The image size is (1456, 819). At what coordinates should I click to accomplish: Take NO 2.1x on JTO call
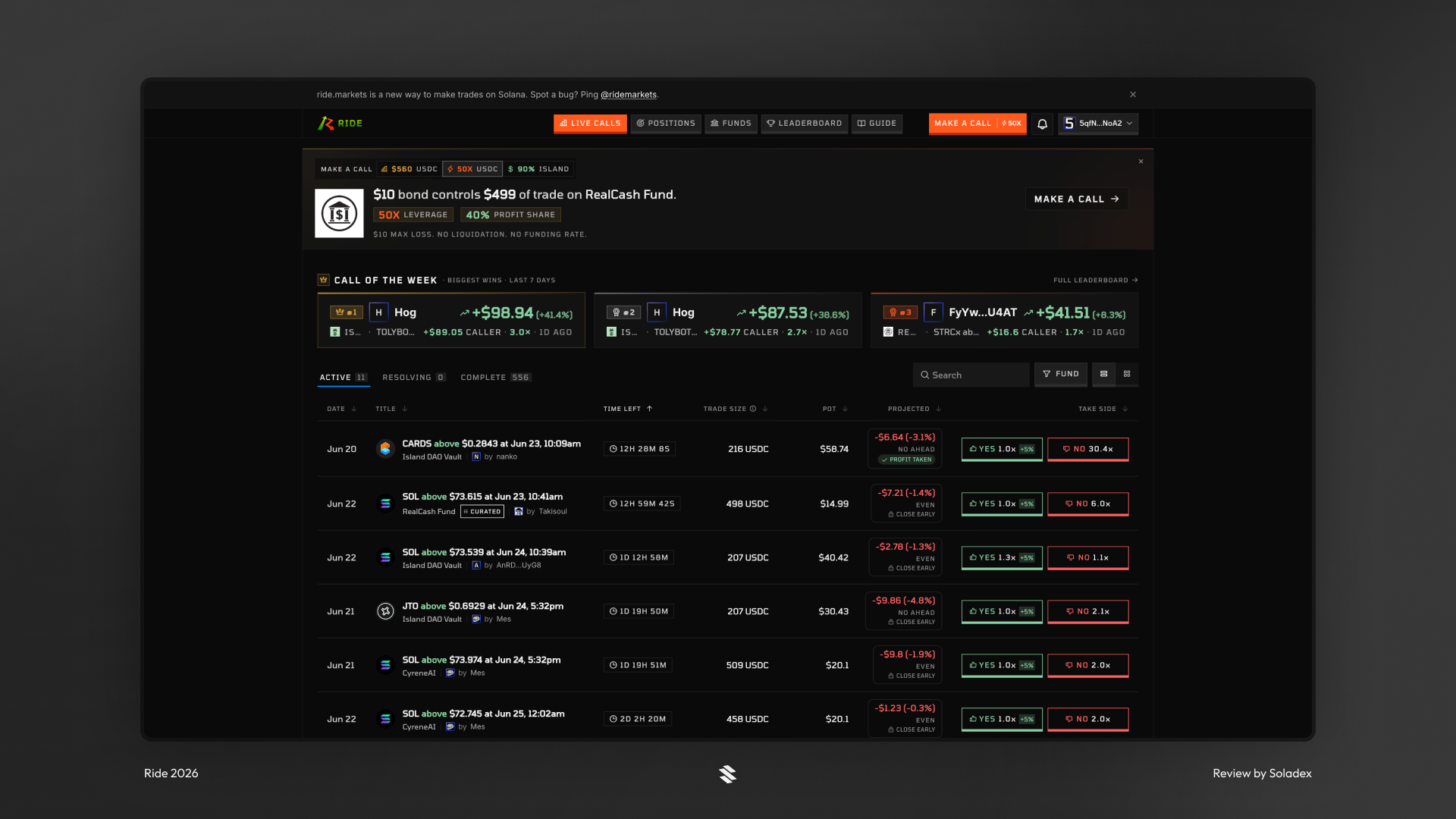click(1088, 611)
